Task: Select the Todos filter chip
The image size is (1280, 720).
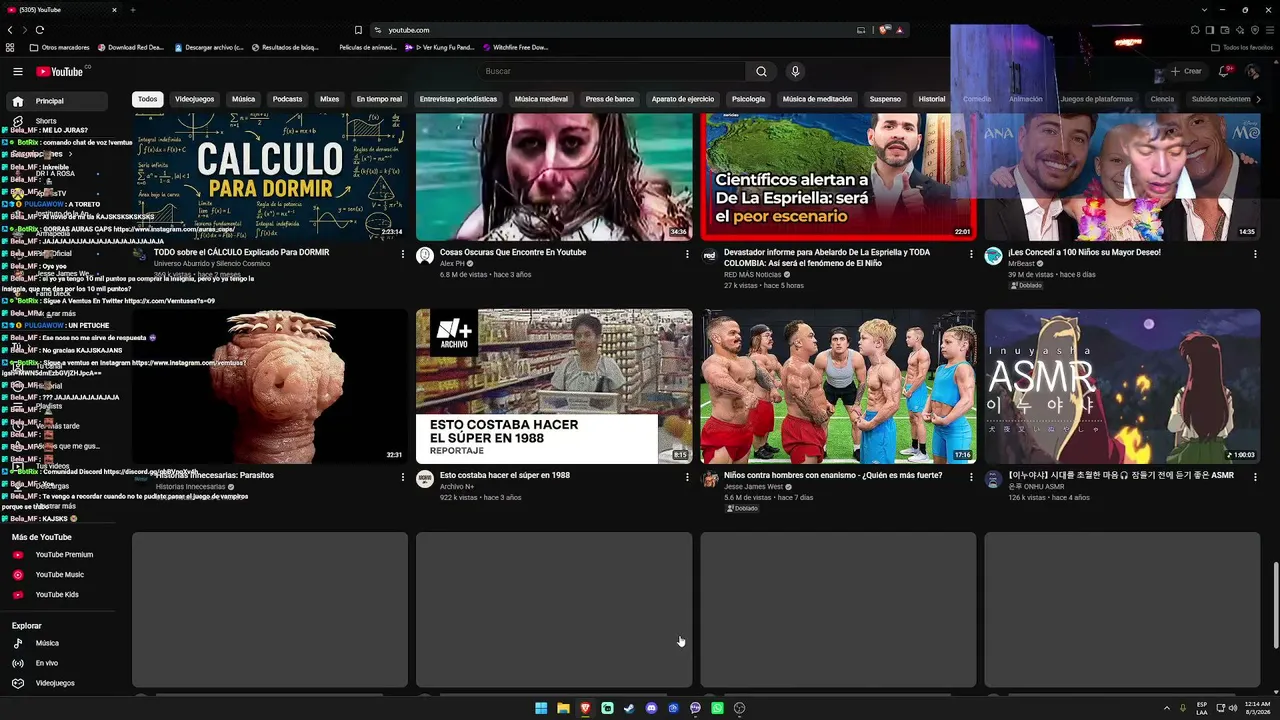Action: click(x=147, y=99)
